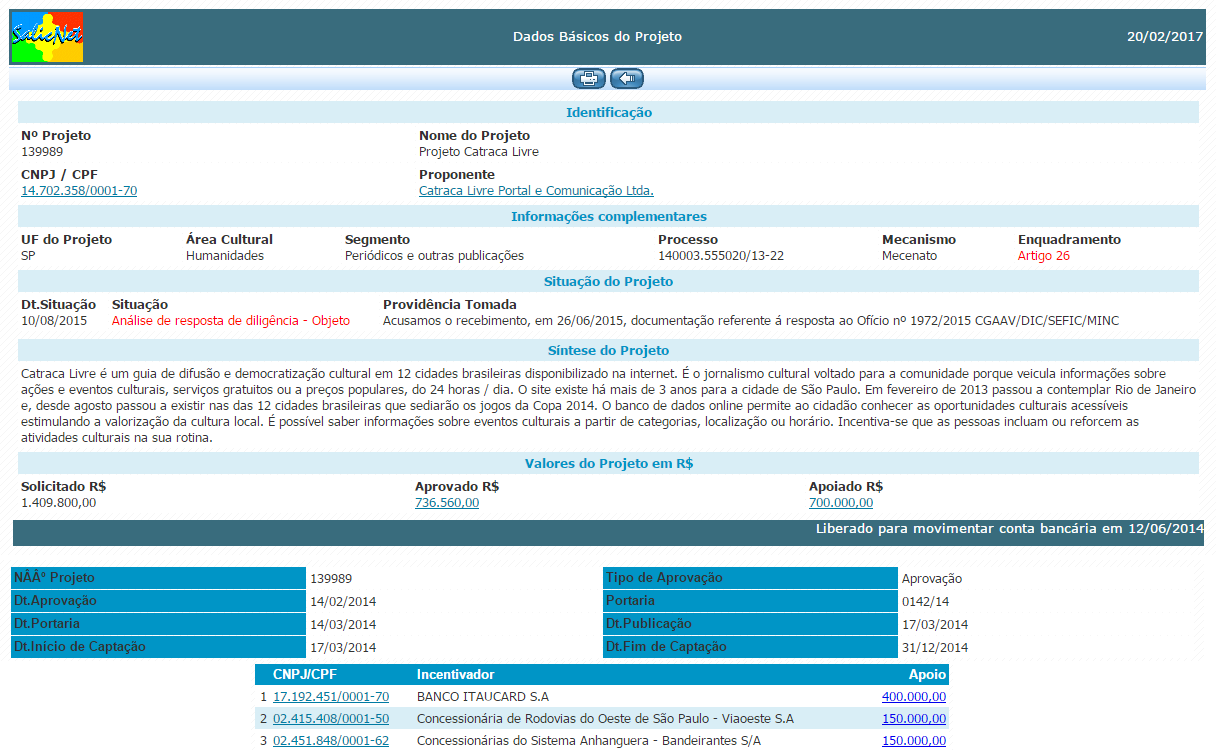Image resolution: width=1216 pixels, height=750 pixels.
Task: Click the Informações complementares section header
Action: 609,216
